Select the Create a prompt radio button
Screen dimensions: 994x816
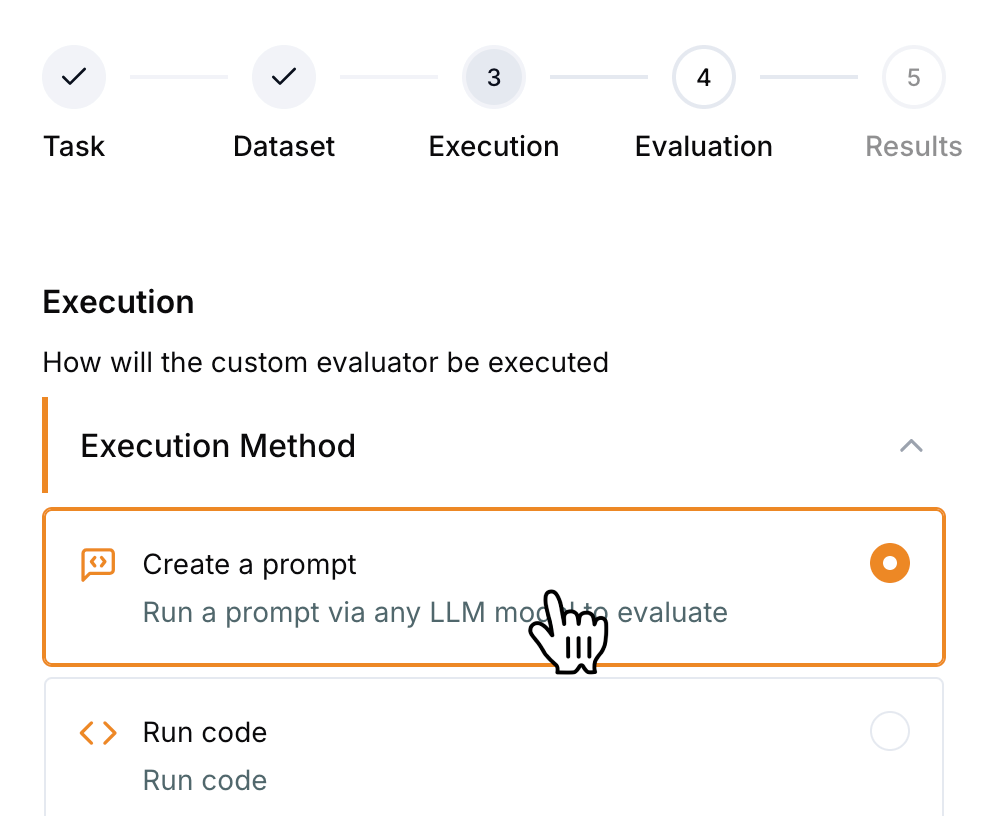889,563
